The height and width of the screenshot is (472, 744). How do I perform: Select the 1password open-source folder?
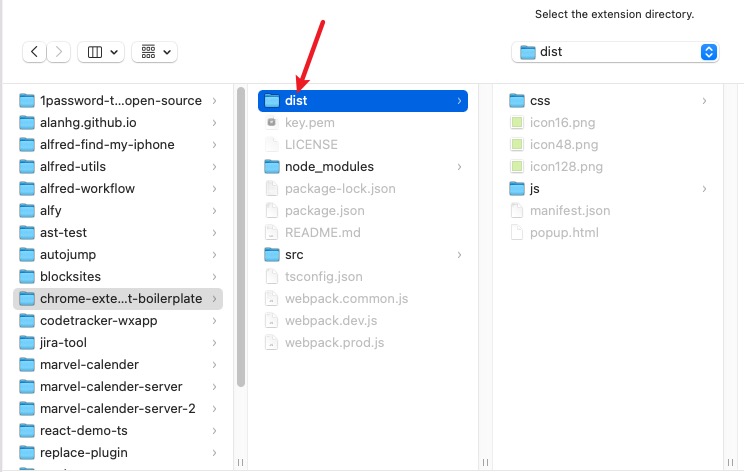[x=118, y=101]
